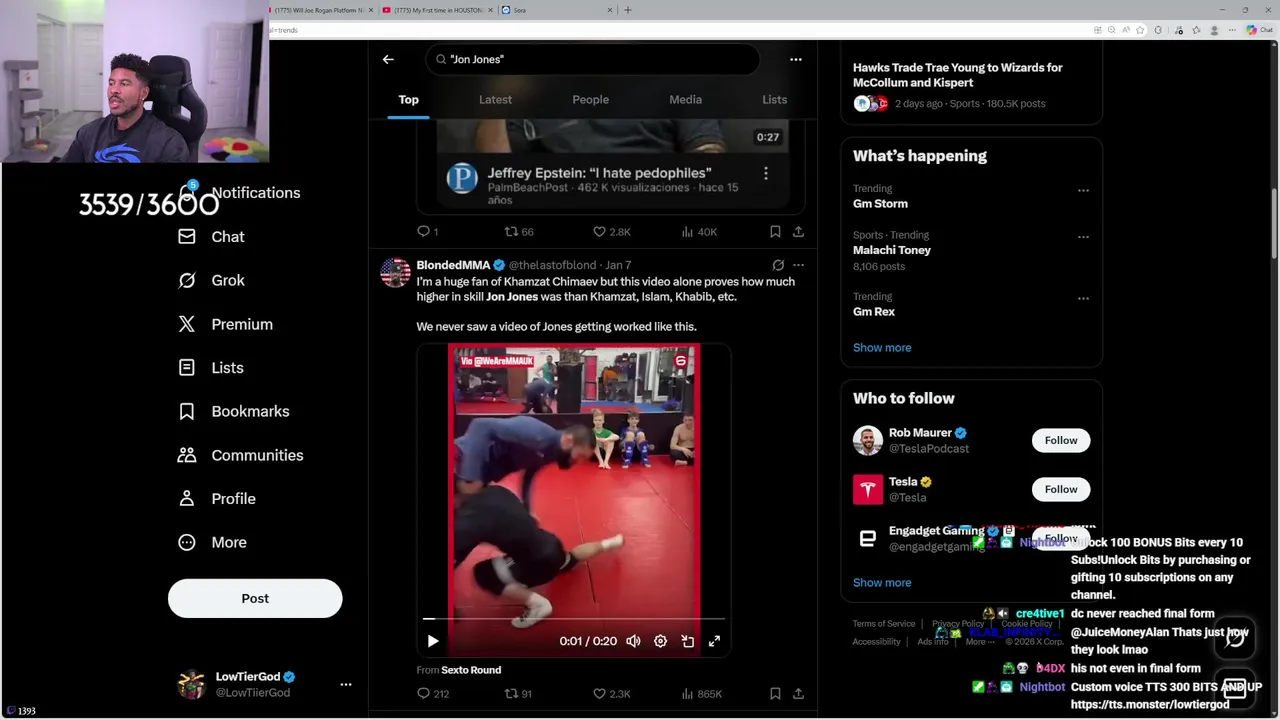Viewport: 1280px width, 720px height.
Task: Go back with the arrow beside search
Action: pos(388,59)
